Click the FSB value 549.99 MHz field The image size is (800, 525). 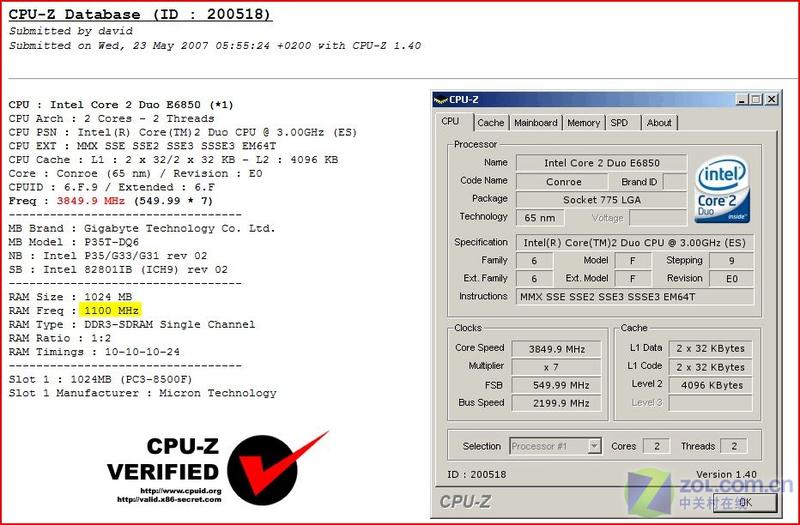(x=556, y=385)
